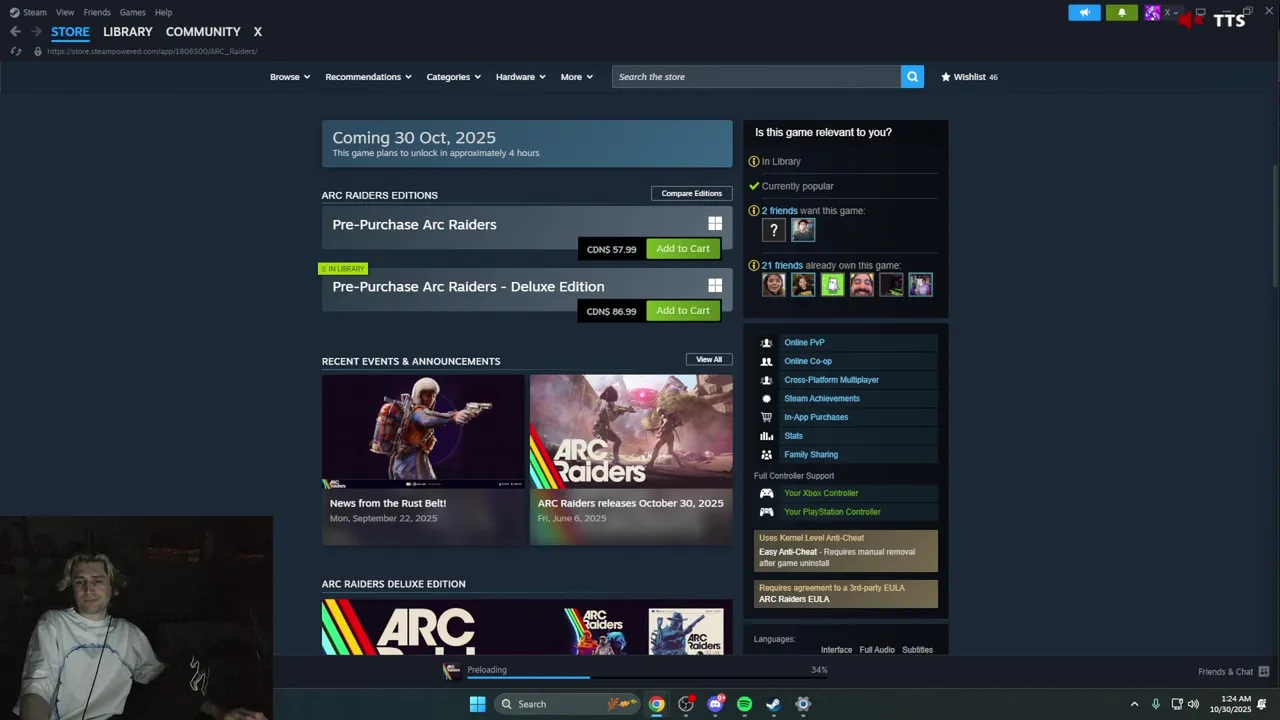Viewport: 1280px width, 720px height.
Task: Click the Easy Anti-Cheat notice
Action: 846,551
